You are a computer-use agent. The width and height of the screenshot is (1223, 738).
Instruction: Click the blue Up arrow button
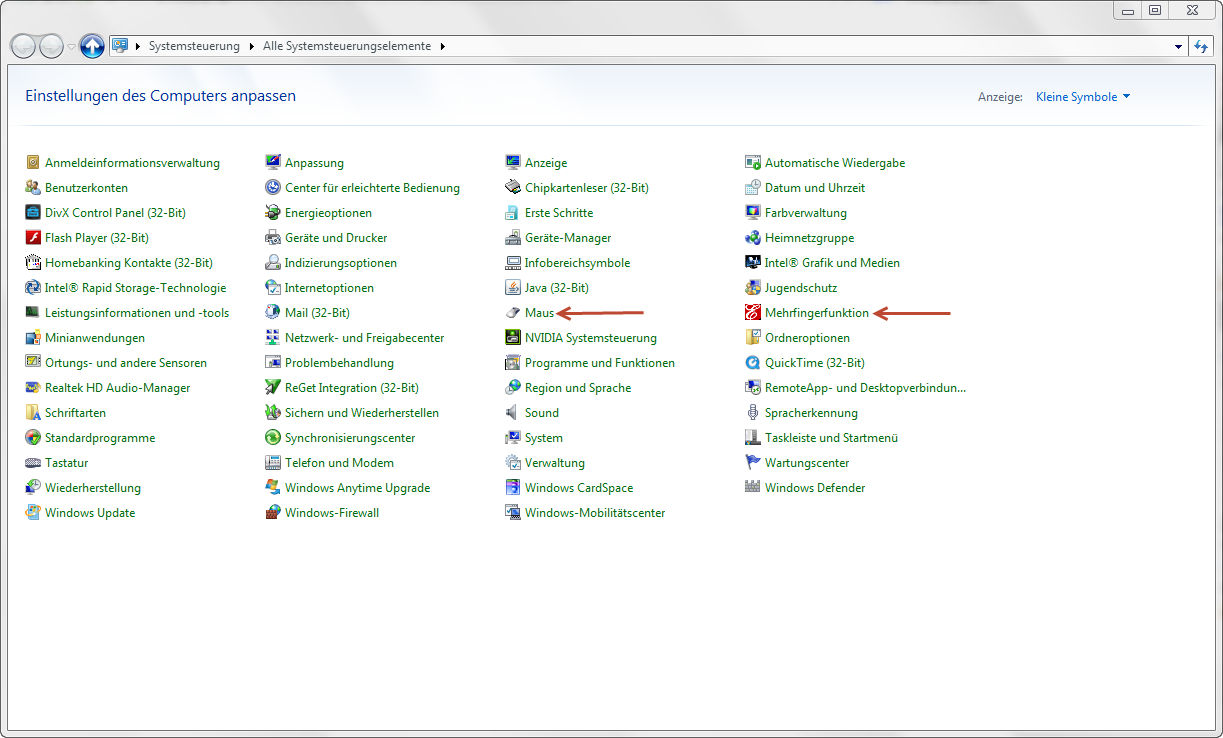92,46
